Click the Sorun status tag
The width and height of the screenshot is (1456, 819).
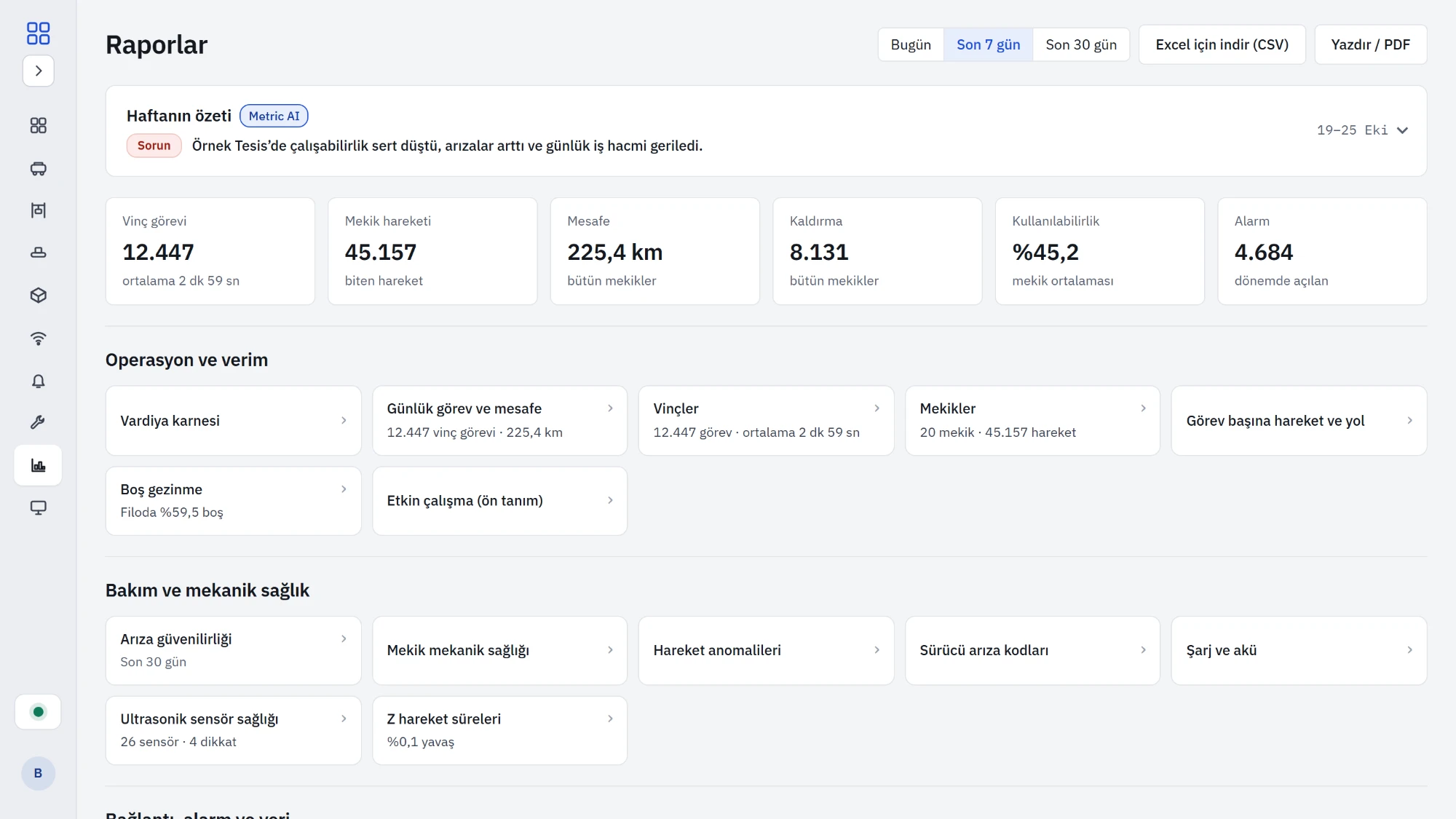[154, 146]
